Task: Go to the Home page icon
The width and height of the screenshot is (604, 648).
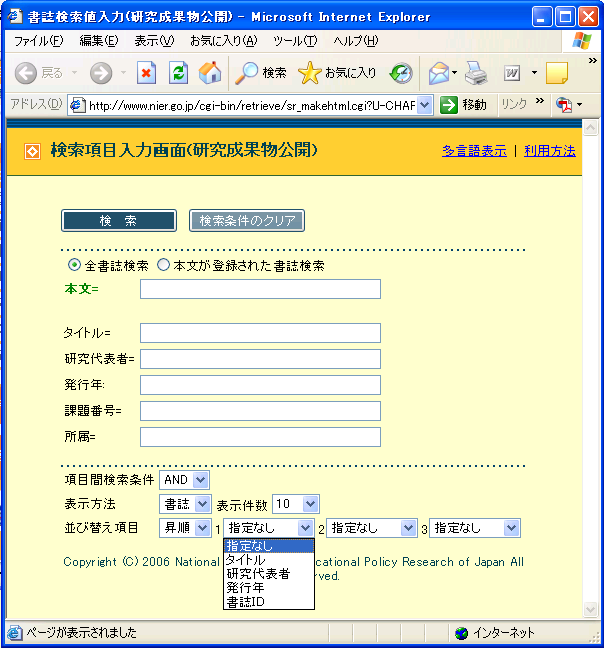Action: [x=210, y=73]
